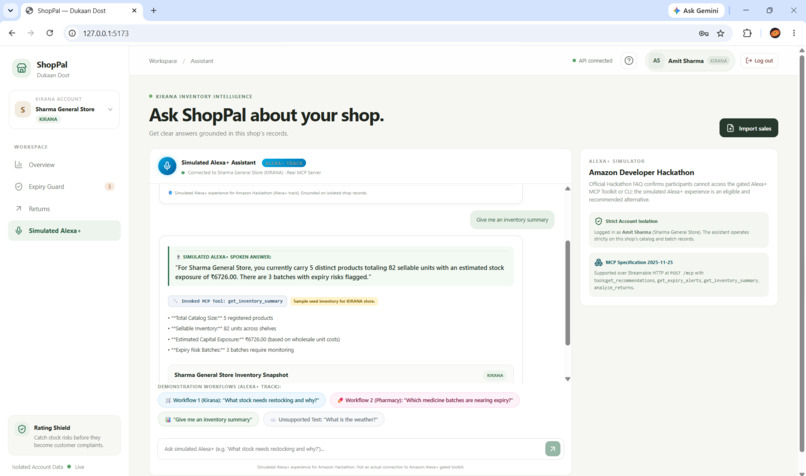This screenshot has width=806, height=476.
Task: Click the Overview bar chart icon
Action: 19,165
